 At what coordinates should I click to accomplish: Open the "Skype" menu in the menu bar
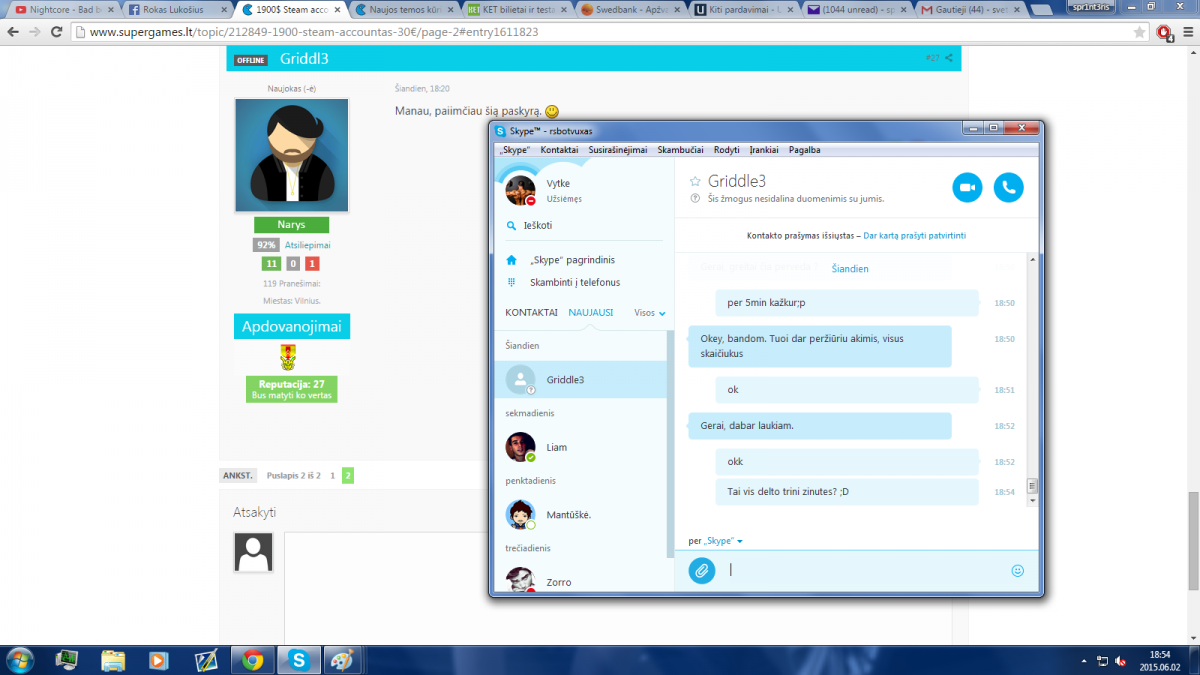(514, 150)
